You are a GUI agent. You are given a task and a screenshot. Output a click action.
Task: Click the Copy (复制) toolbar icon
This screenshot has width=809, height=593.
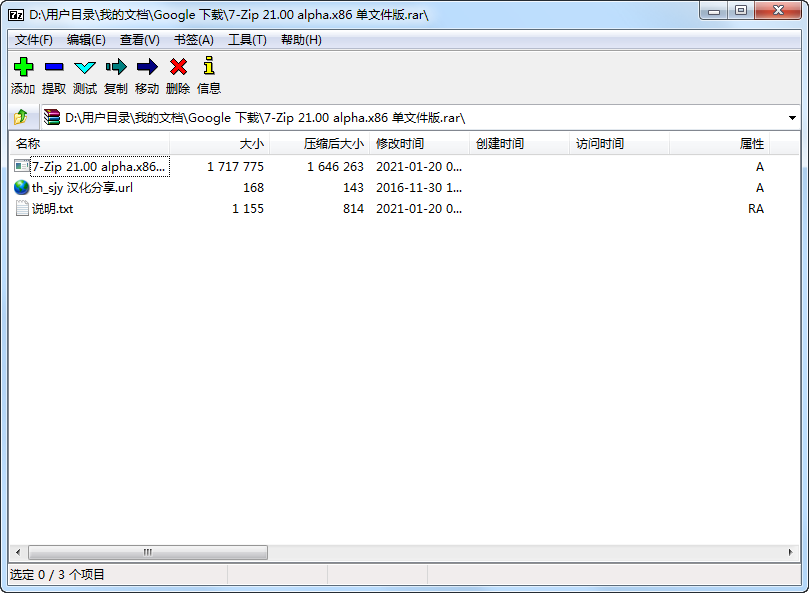tap(116, 67)
